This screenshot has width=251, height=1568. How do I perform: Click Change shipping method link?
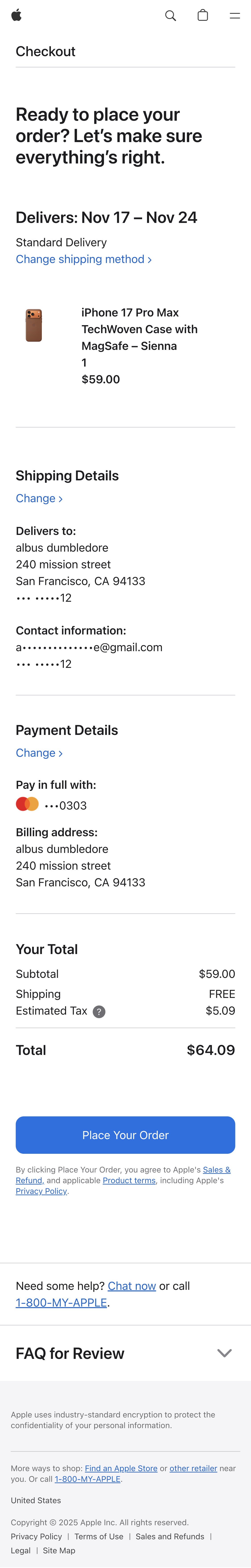[83, 259]
